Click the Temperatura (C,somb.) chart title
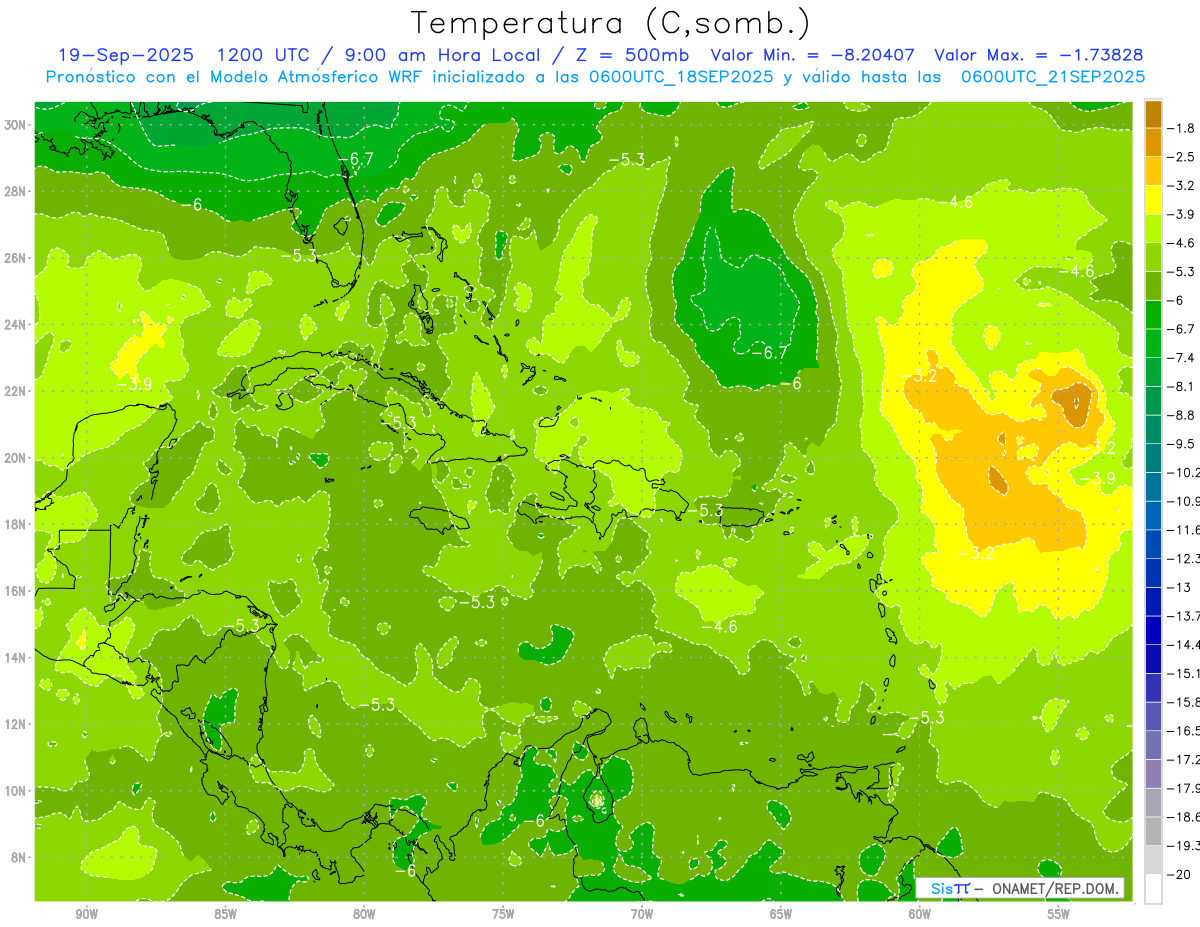The width and height of the screenshot is (1200, 927). (x=609, y=22)
